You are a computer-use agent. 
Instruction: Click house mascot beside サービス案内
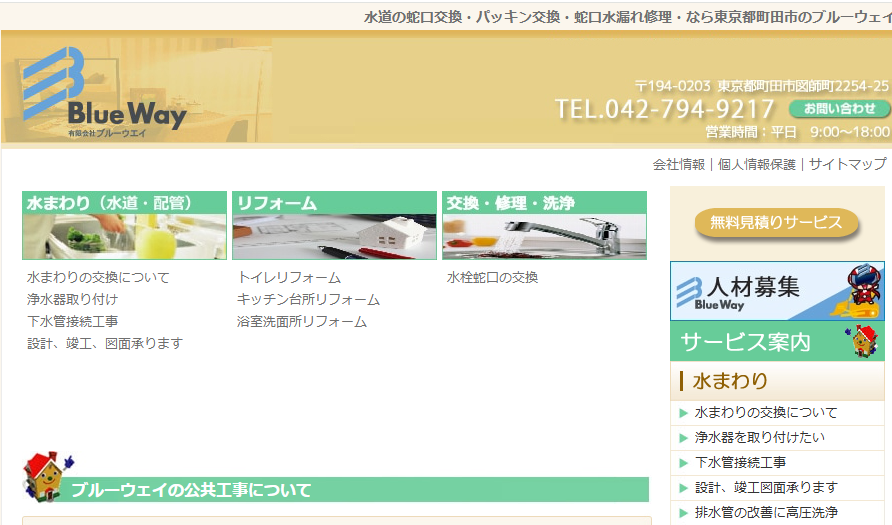[864, 341]
